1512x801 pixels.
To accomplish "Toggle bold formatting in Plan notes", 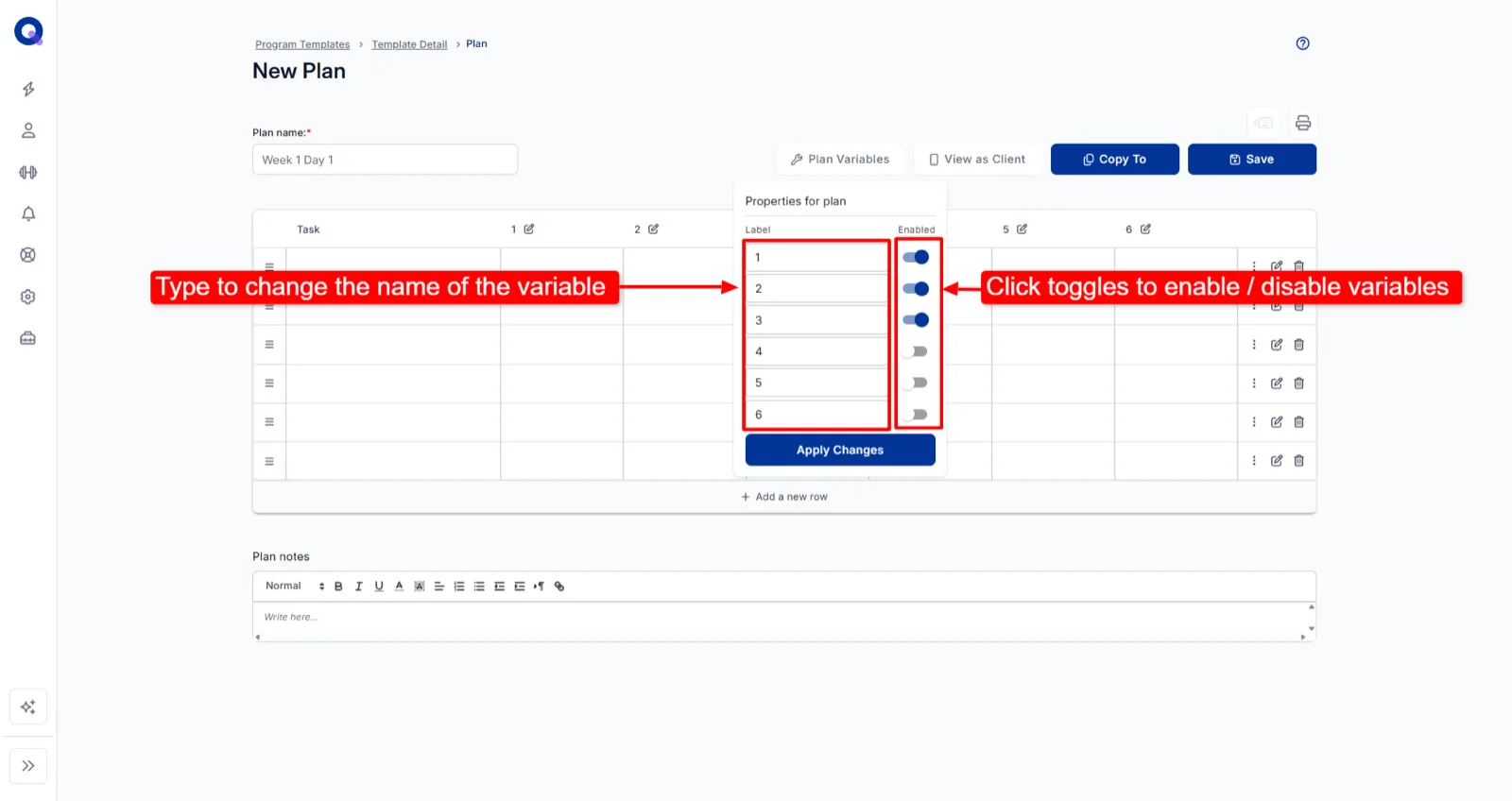I will 338,587.
